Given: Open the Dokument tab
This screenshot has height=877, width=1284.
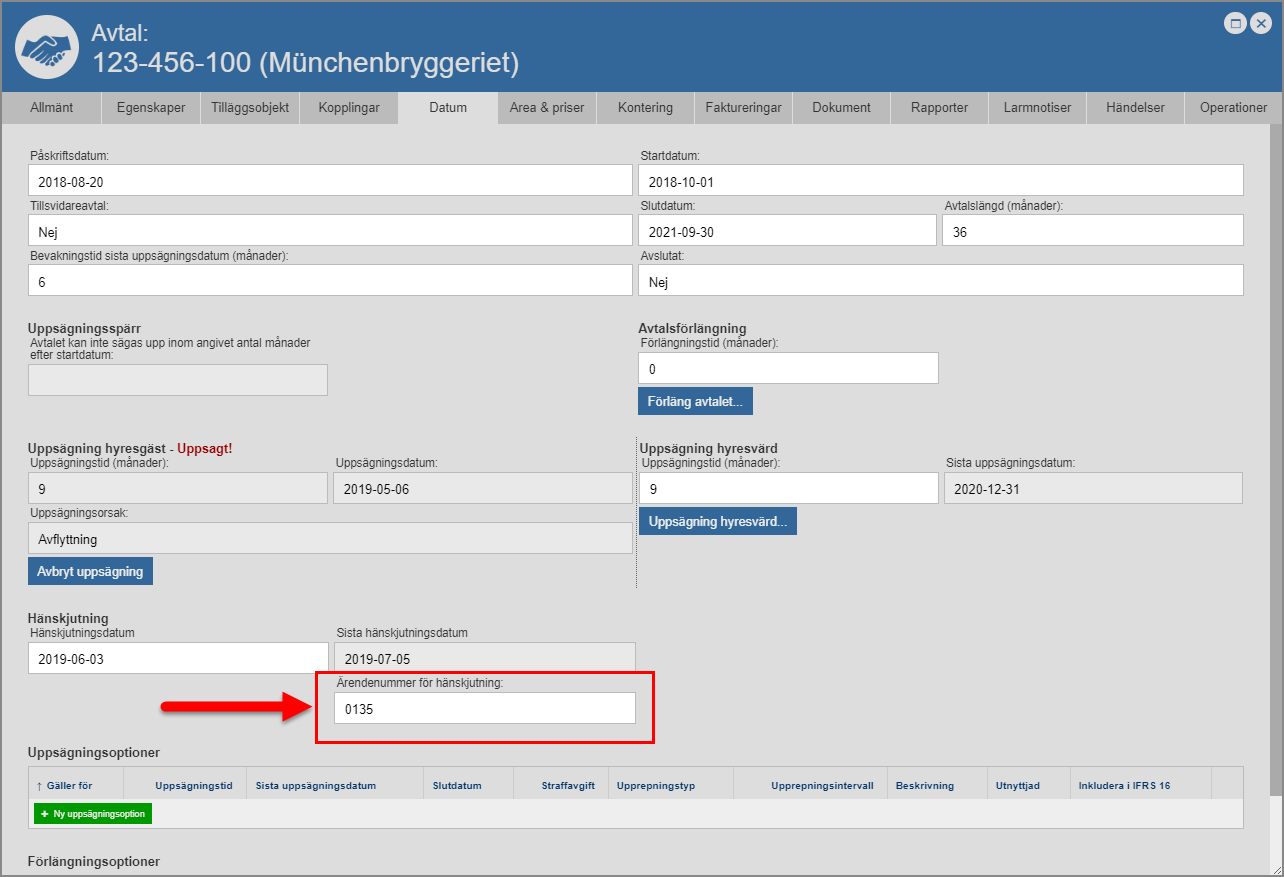Looking at the screenshot, I should tap(841, 108).
